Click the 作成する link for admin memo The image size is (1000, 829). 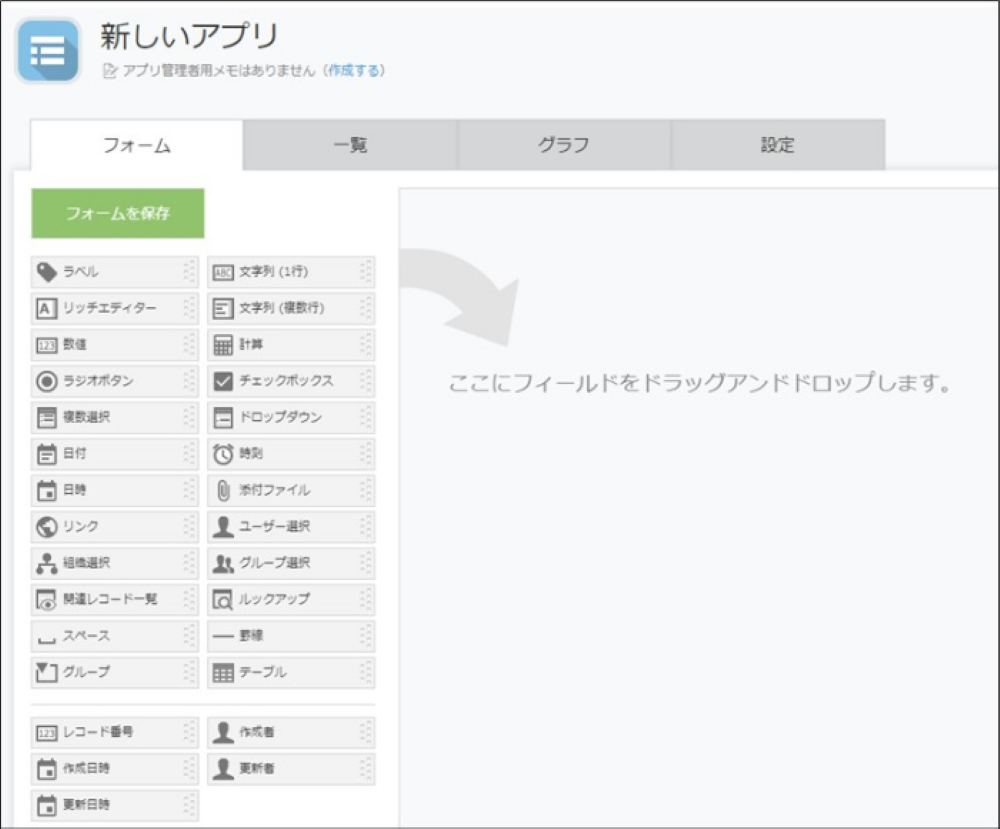(358, 70)
